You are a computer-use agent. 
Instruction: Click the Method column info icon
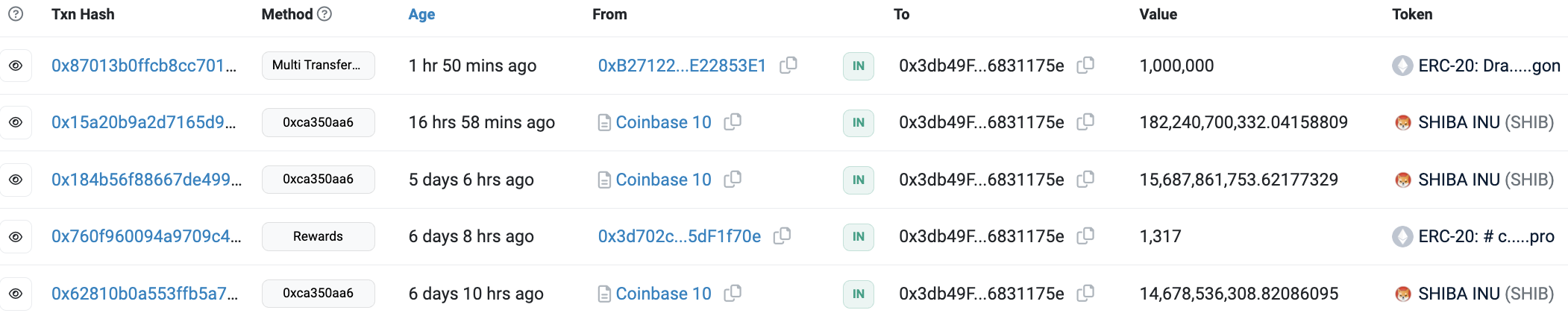pyautogui.click(x=324, y=14)
